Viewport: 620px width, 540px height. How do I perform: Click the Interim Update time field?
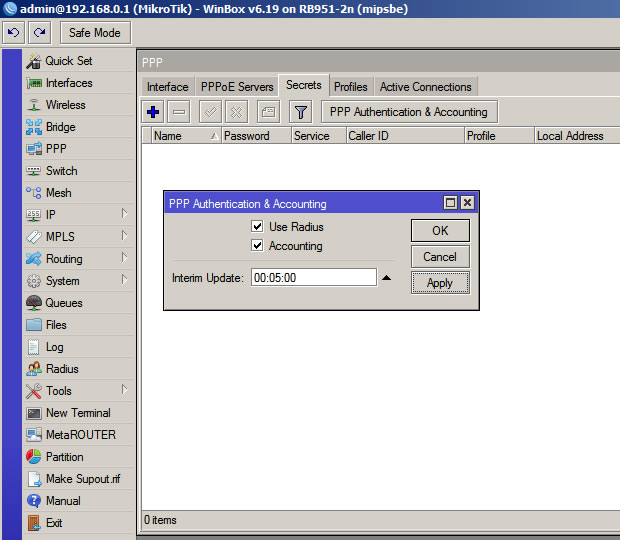pos(313,278)
